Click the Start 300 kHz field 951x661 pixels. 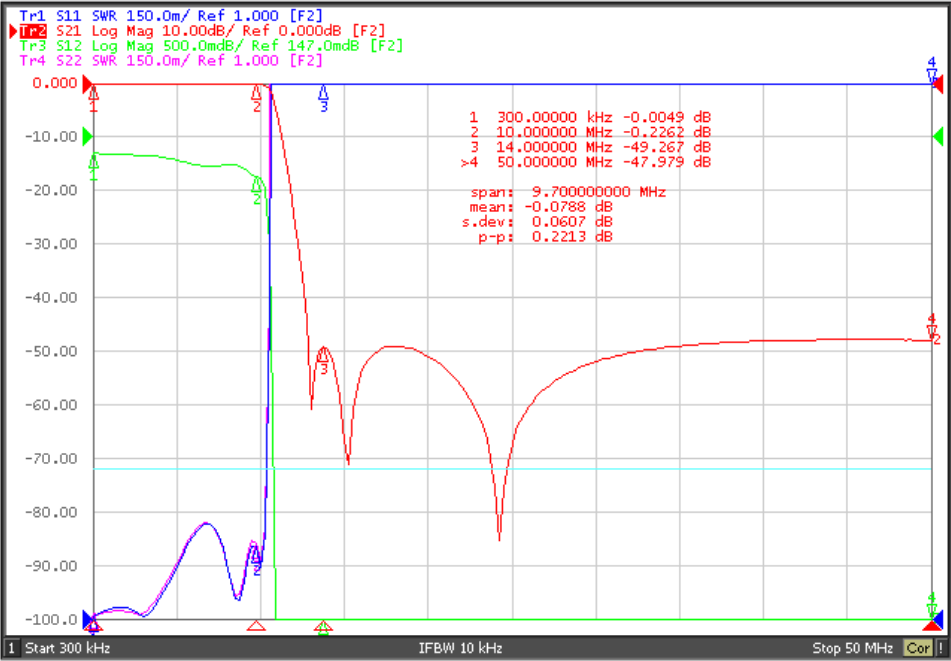67,648
